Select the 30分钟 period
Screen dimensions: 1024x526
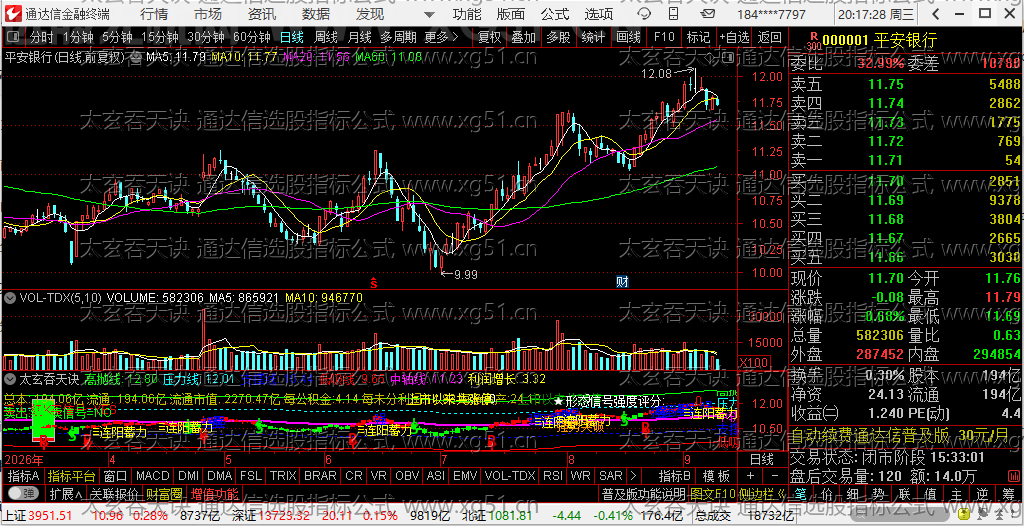tap(206, 37)
